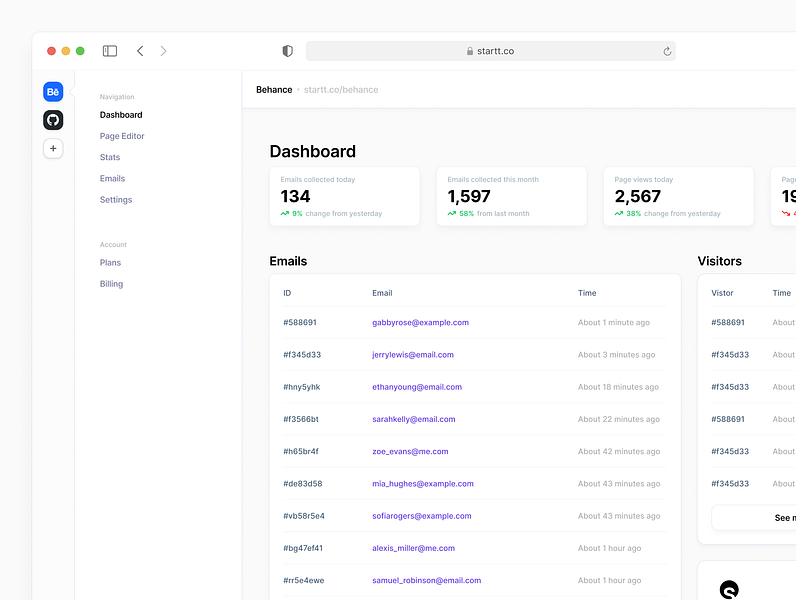Click 'About 1 minute ago' time cell
The height and width of the screenshot is (600, 796).
[614, 322]
